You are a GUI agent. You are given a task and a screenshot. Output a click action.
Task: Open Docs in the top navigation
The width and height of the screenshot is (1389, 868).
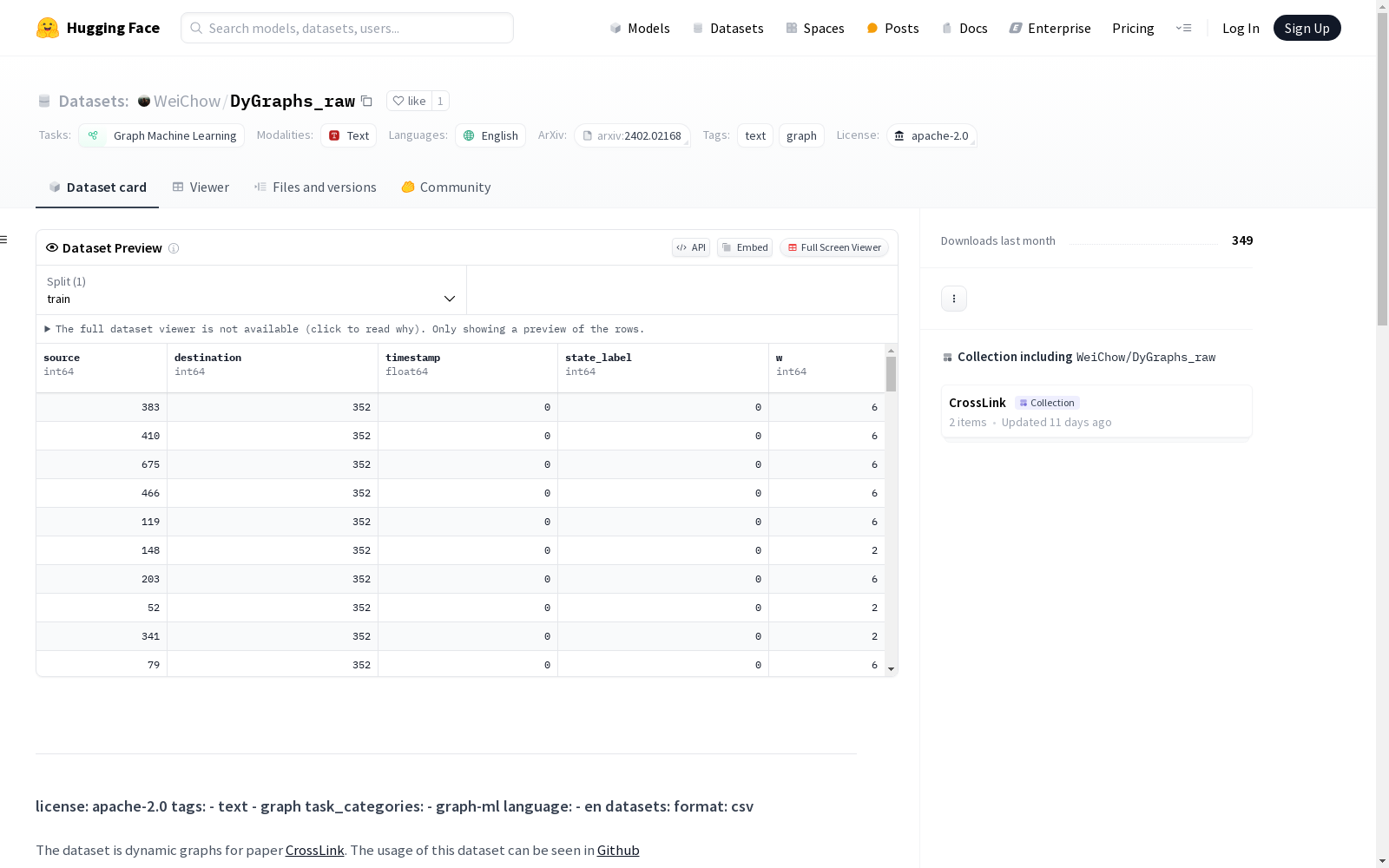964,28
